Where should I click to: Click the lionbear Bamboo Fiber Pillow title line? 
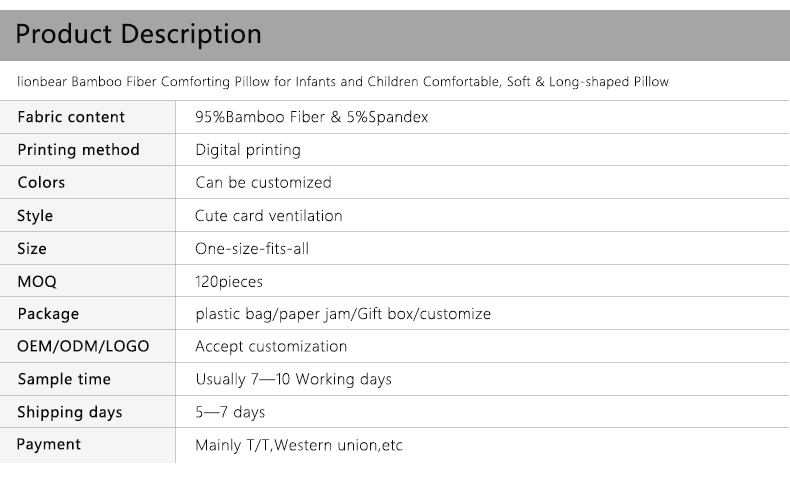click(343, 81)
